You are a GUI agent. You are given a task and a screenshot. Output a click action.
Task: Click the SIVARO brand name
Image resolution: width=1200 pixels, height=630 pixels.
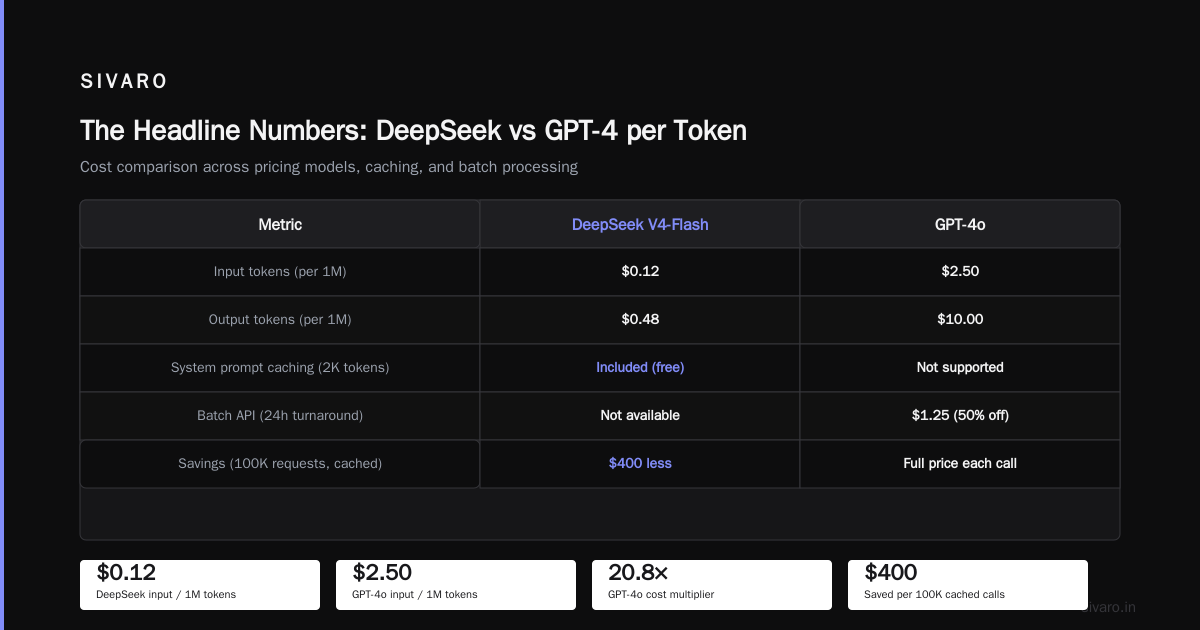[x=124, y=82]
